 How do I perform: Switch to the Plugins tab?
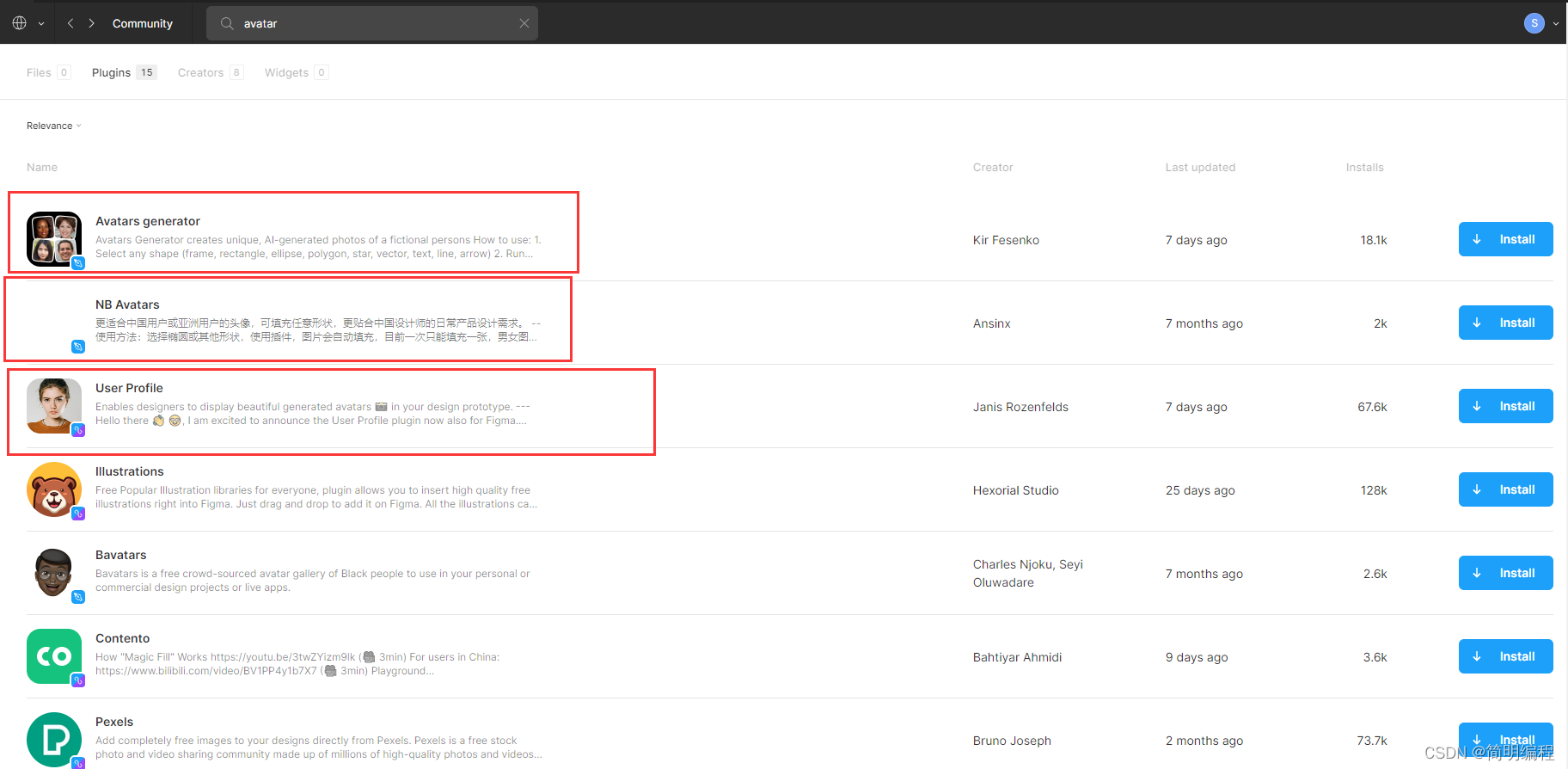124,72
